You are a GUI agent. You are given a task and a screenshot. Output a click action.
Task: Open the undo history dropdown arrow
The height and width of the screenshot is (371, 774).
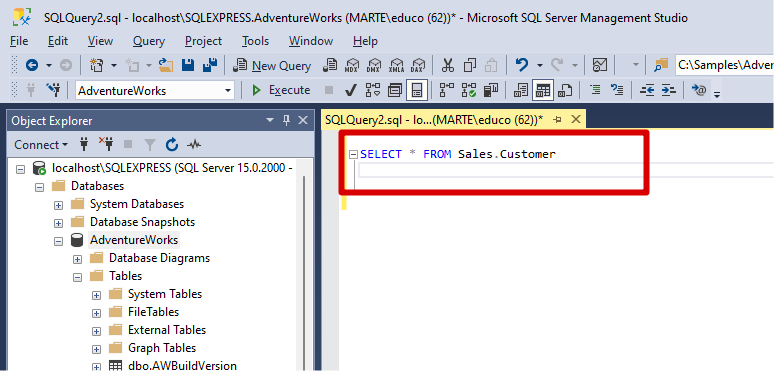(x=540, y=65)
